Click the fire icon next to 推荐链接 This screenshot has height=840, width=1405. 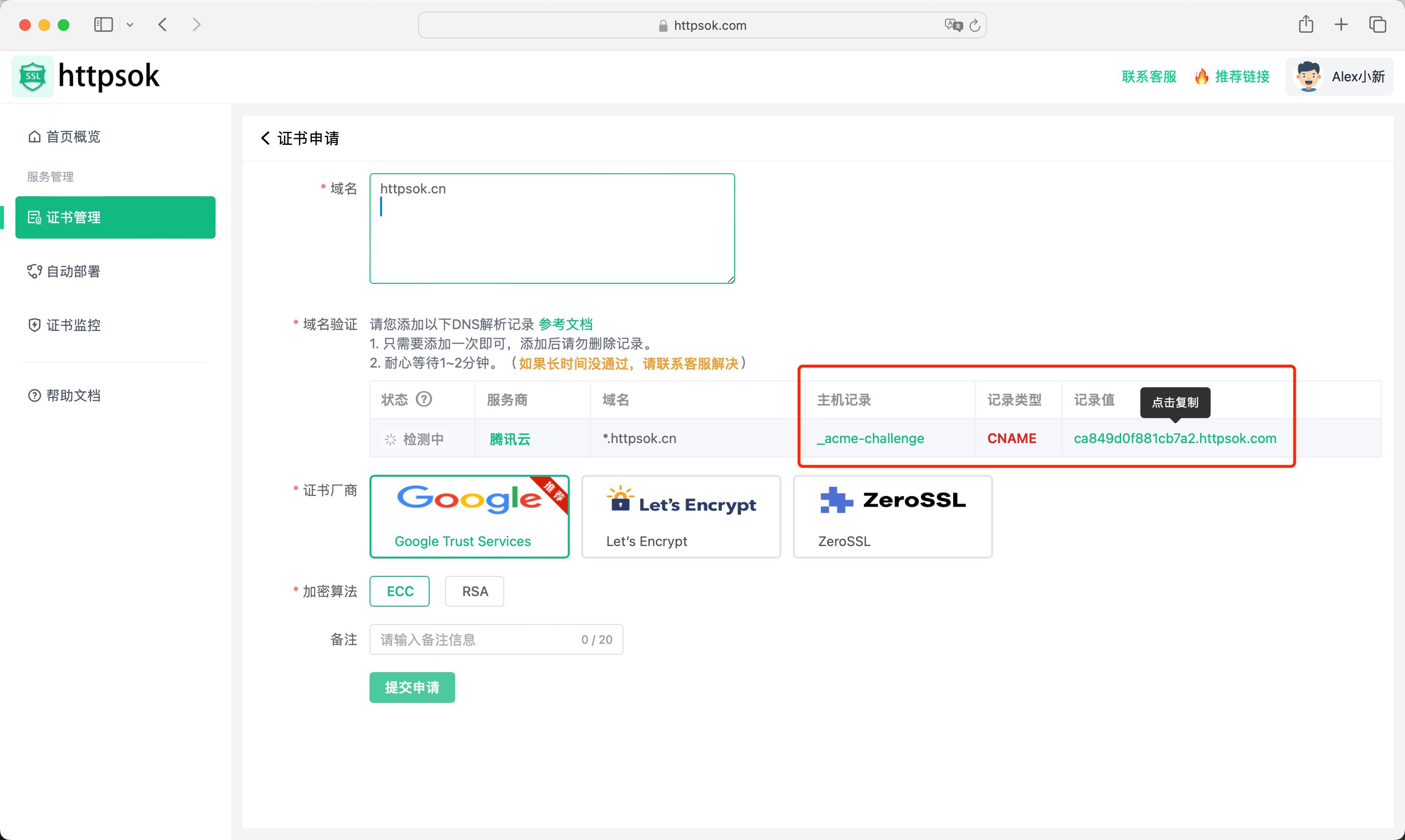coord(1202,76)
